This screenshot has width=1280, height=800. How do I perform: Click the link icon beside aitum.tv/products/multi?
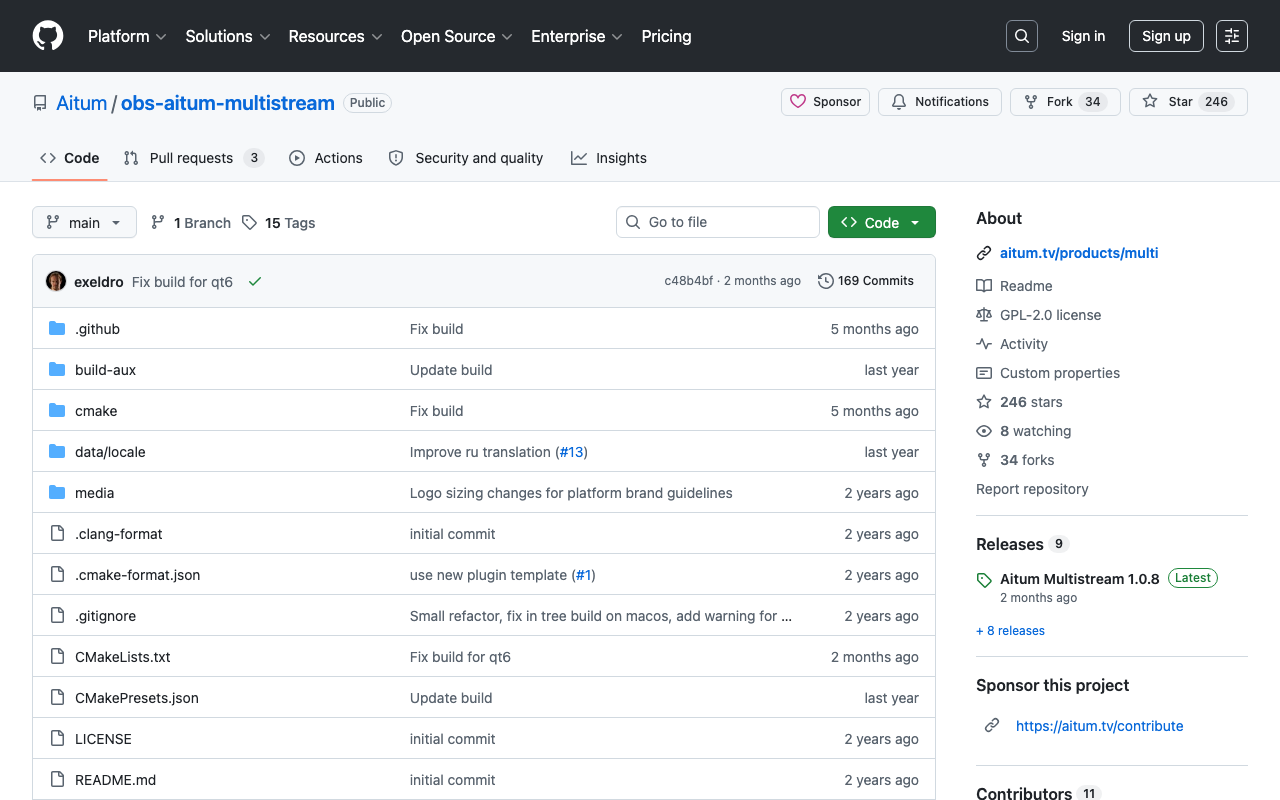(x=984, y=253)
